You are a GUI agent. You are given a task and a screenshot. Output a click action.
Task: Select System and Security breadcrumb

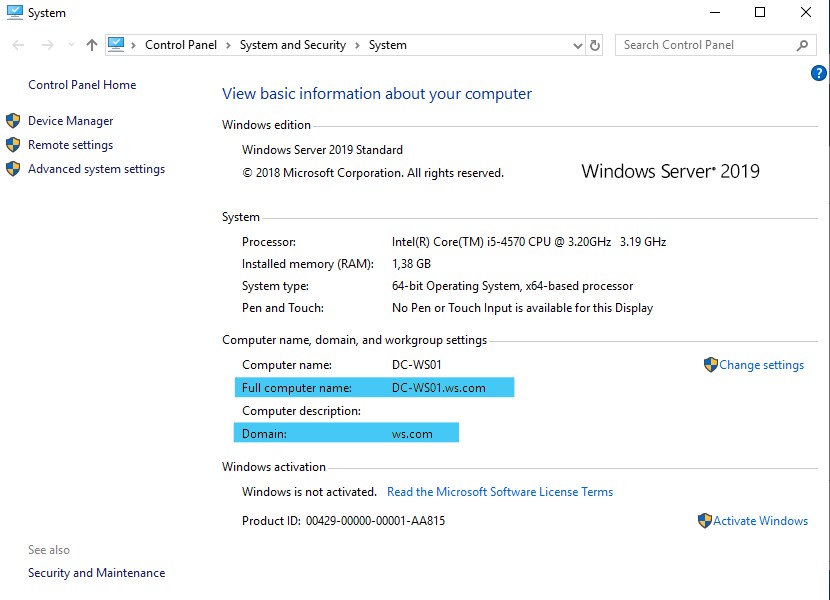(293, 45)
